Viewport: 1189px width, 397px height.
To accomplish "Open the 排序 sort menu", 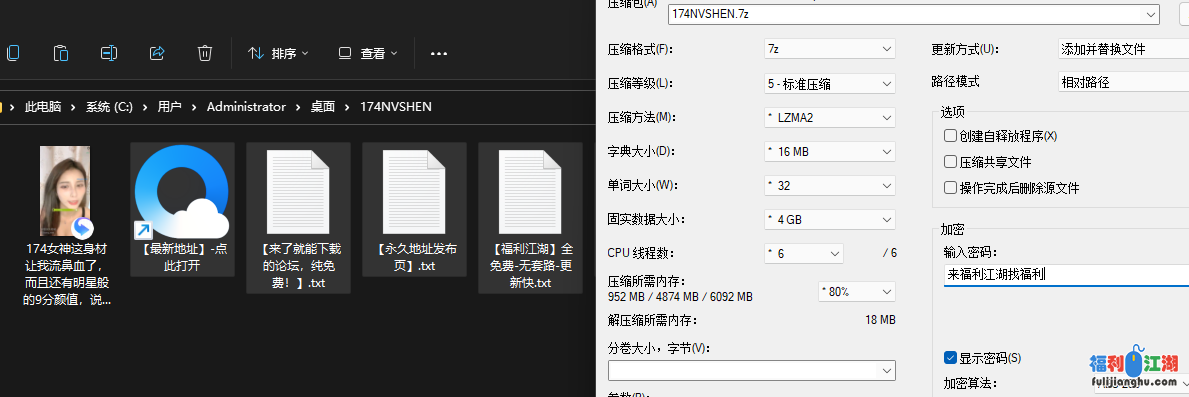I will (x=278, y=54).
